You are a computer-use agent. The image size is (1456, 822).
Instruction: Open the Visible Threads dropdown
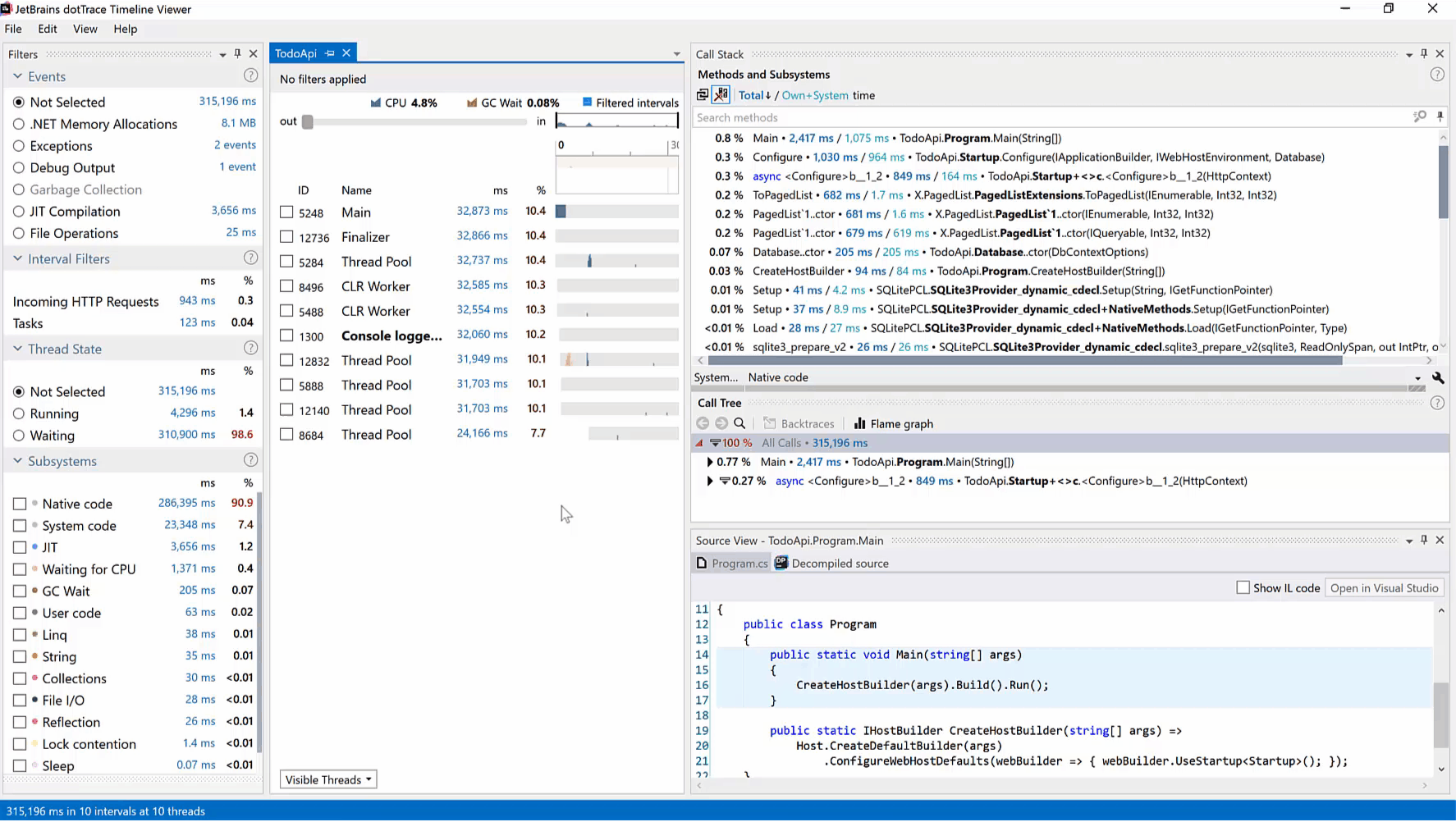(x=328, y=780)
